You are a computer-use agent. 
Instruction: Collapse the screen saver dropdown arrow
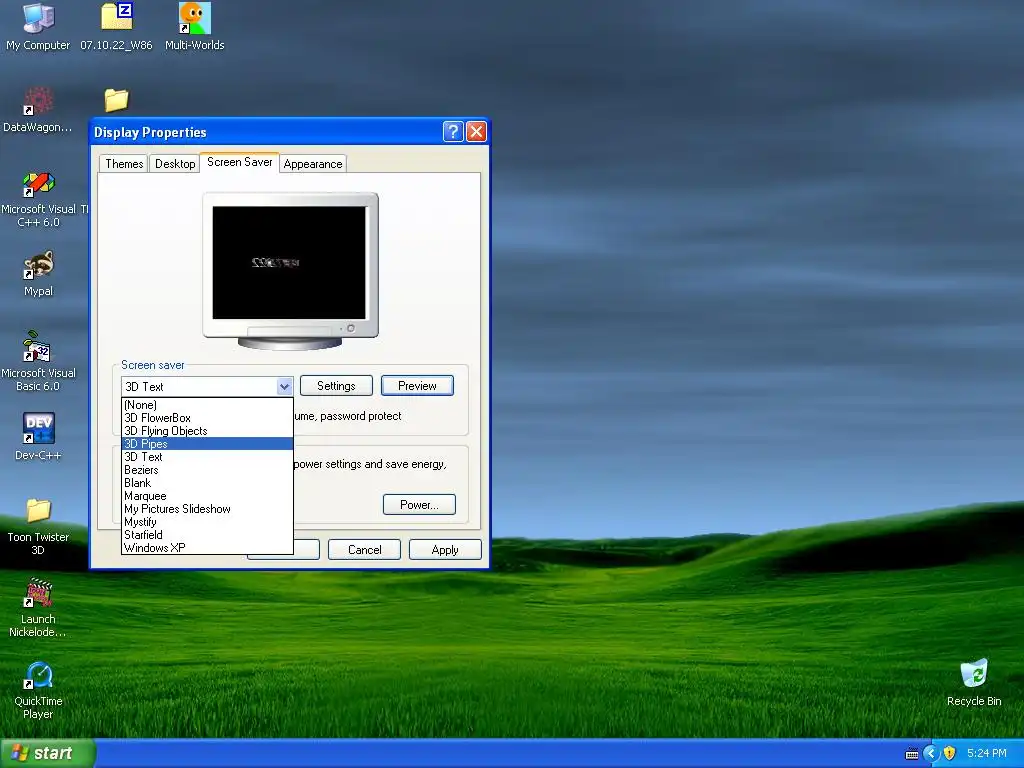coord(284,386)
